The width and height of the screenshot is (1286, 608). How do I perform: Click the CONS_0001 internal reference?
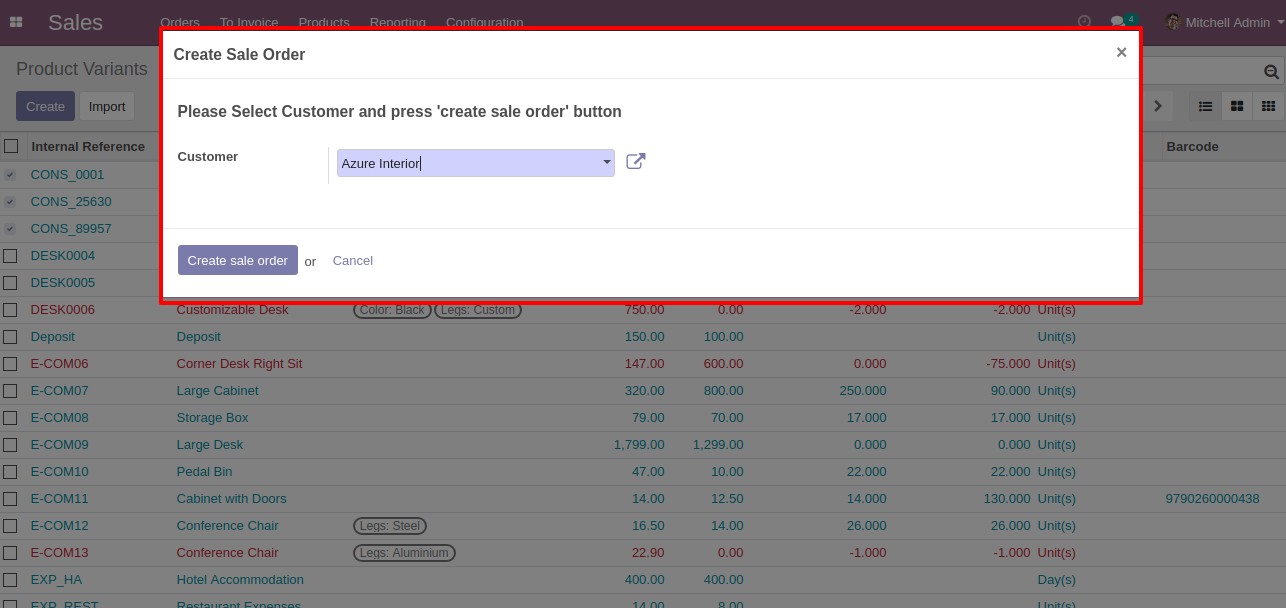pyautogui.click(x=67, y=174)
